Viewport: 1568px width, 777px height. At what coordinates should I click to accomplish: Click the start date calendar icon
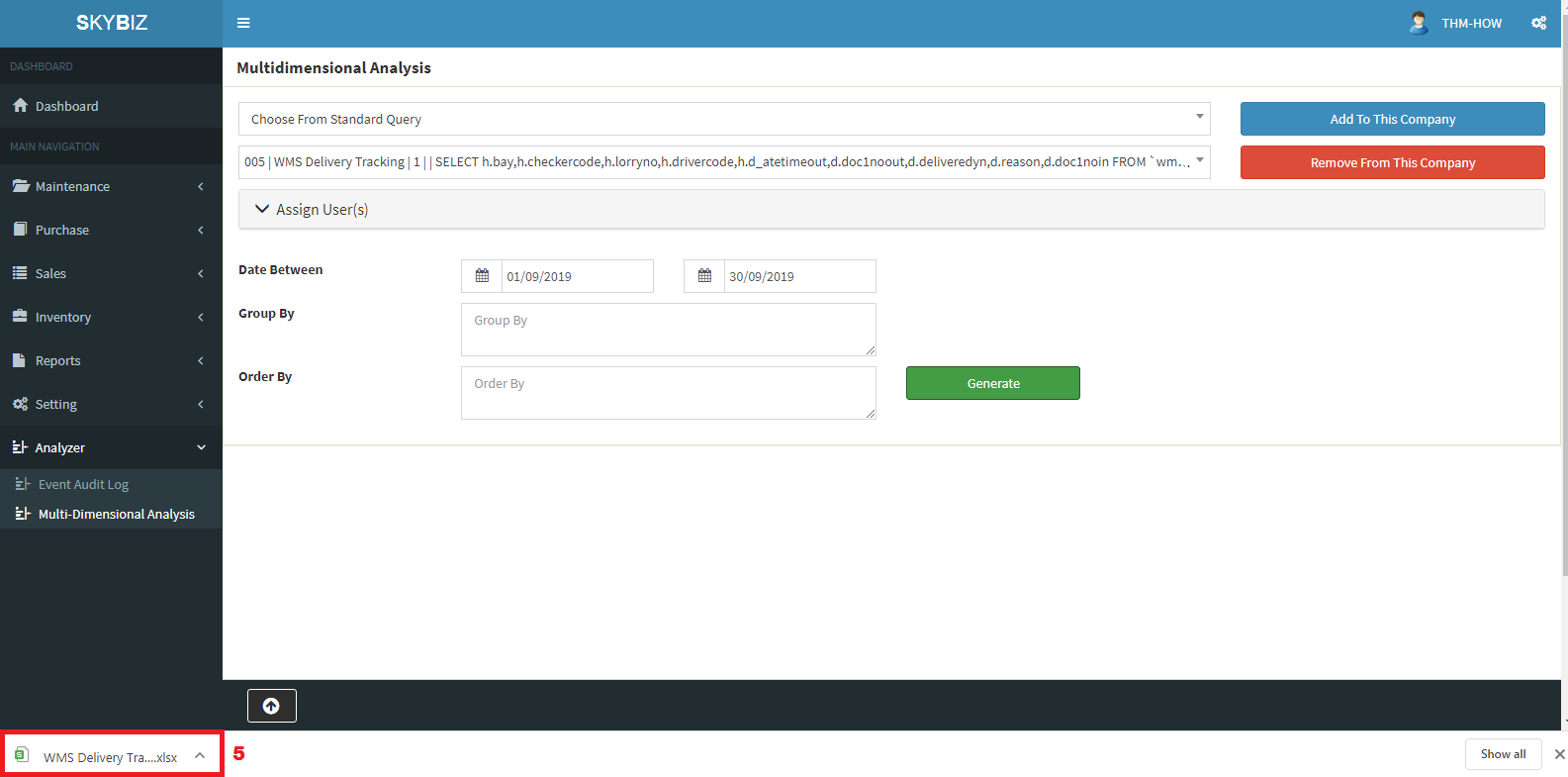(x=482, y=276)
